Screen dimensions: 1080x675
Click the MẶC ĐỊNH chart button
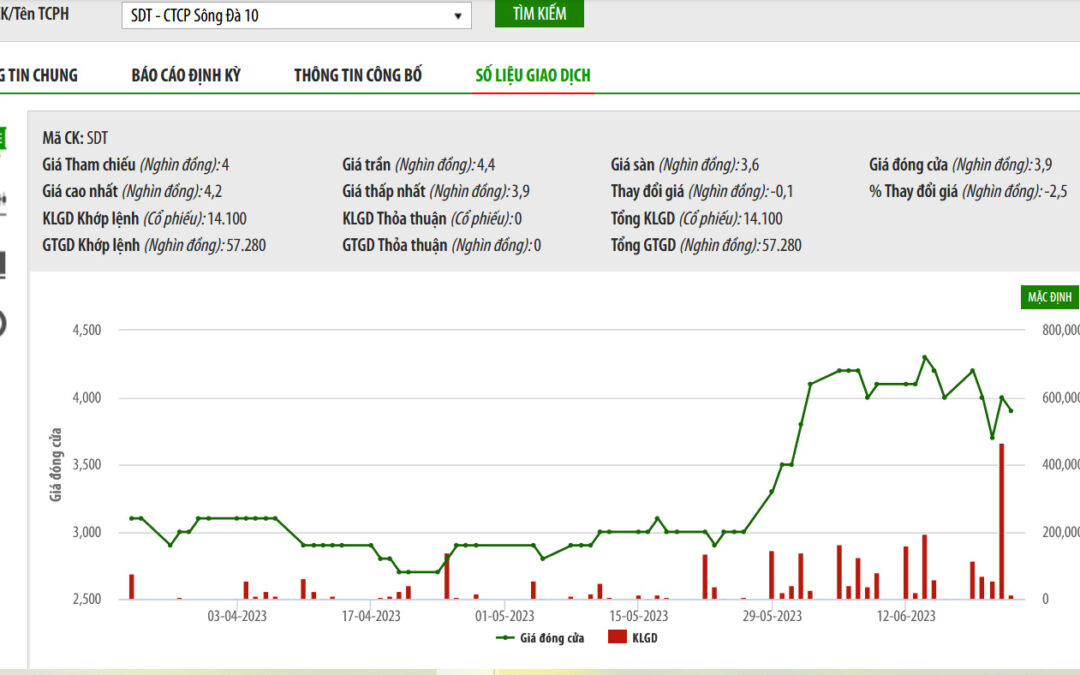point(1048,297)
